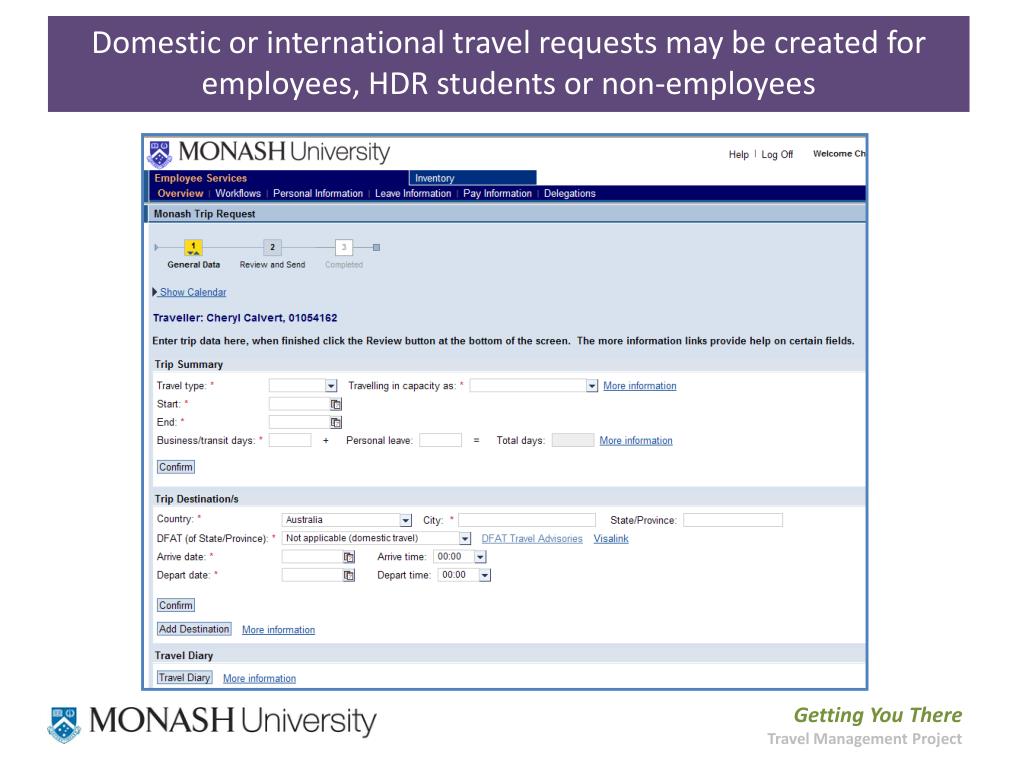This screenshot has width=1024, height=768.
Task: Open the Arrive time dropdown
Action: pos(481,557)
